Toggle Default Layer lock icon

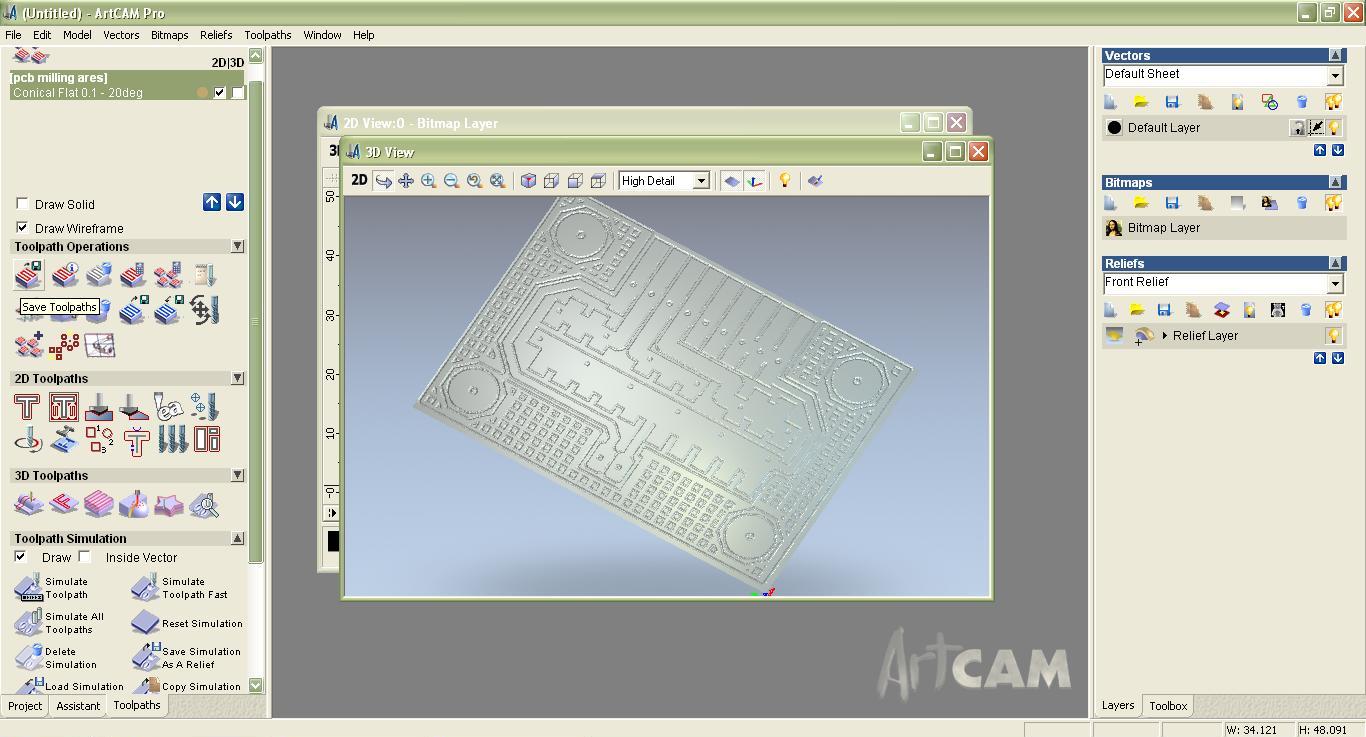1297,128
